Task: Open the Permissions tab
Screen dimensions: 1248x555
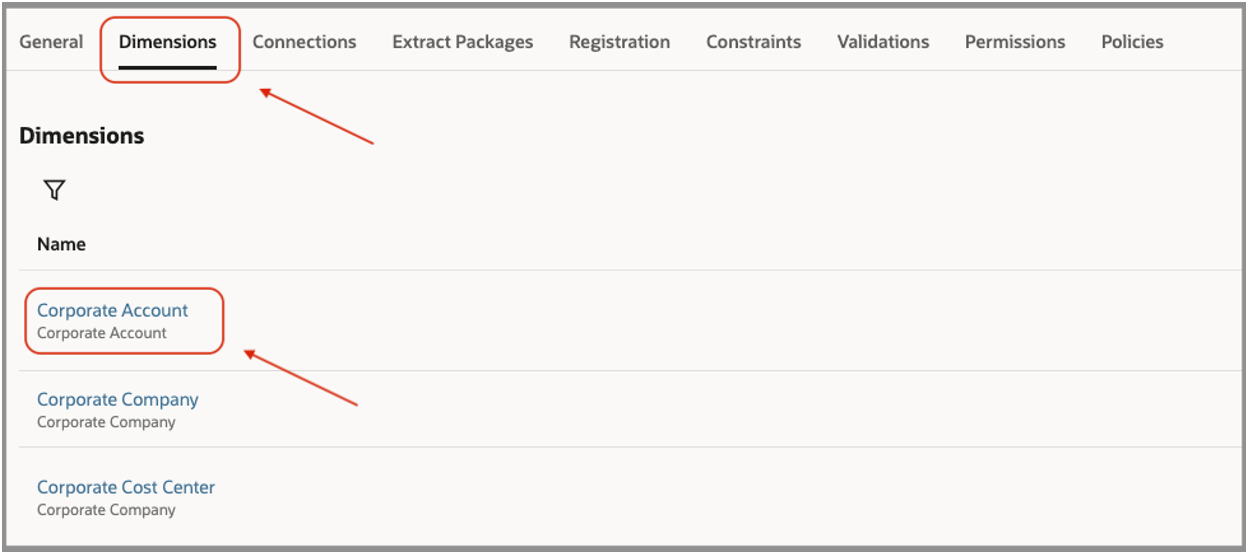Action: [1015, 42]
